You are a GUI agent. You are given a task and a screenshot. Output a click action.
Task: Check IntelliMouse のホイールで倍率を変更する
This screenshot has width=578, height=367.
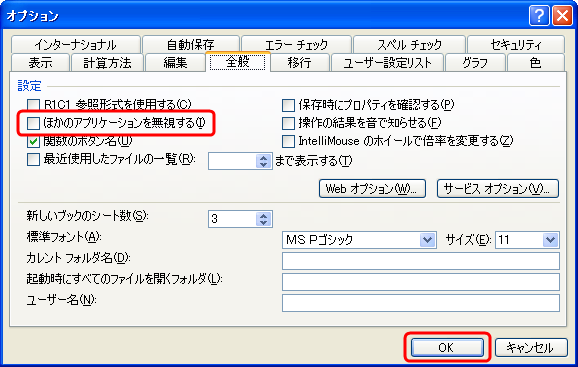tap(288, 141)
